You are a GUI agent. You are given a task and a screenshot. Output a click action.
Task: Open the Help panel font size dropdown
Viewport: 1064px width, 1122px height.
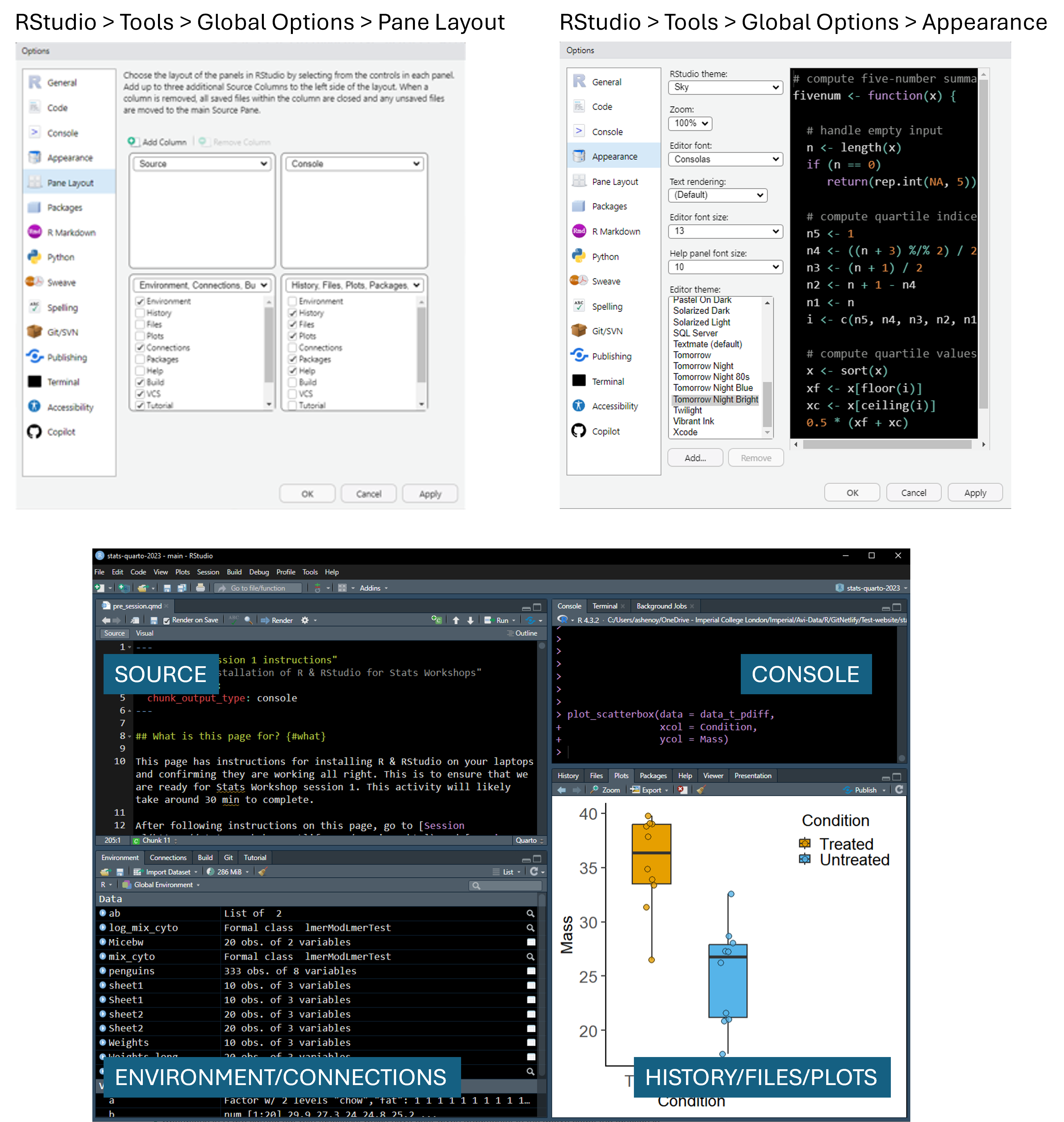[x=725, y=267]
